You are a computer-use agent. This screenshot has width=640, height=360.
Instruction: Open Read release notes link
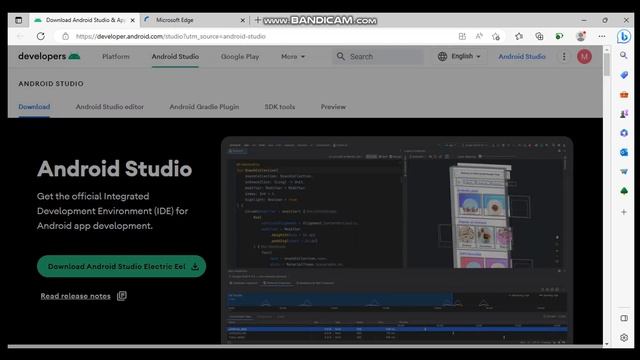click(x=76, y=296)
